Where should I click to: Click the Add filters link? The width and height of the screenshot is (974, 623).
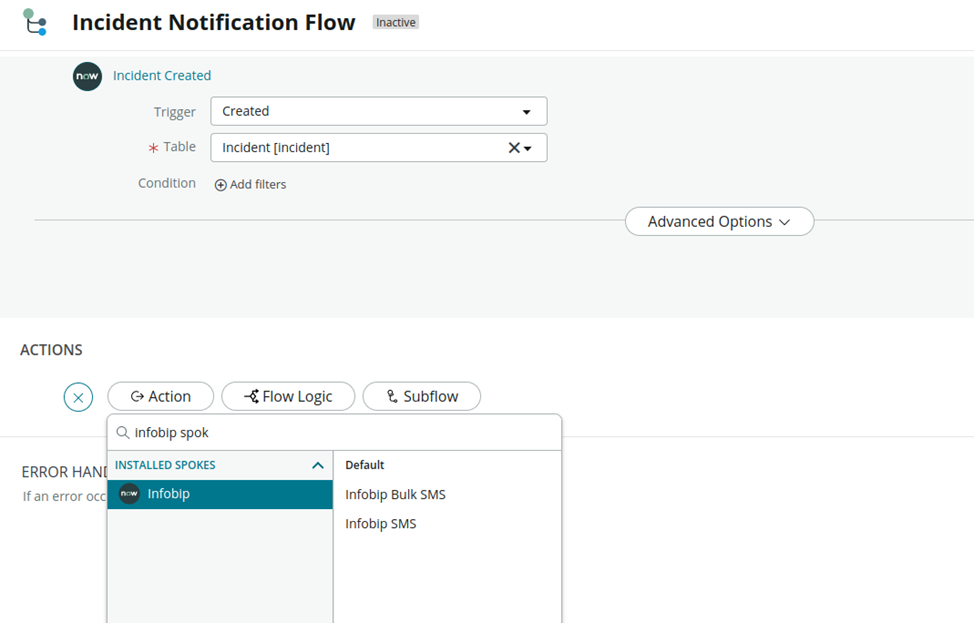[x=257, y=185]
